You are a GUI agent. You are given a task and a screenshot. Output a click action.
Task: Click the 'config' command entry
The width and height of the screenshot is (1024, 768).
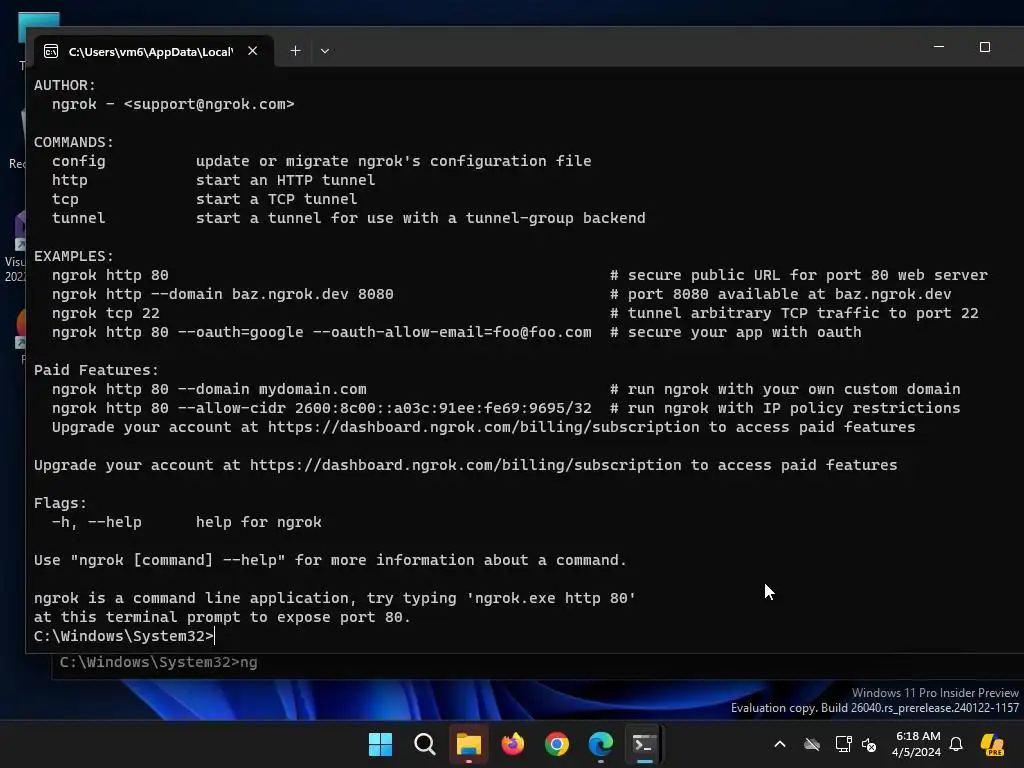[x=78, y=161]
